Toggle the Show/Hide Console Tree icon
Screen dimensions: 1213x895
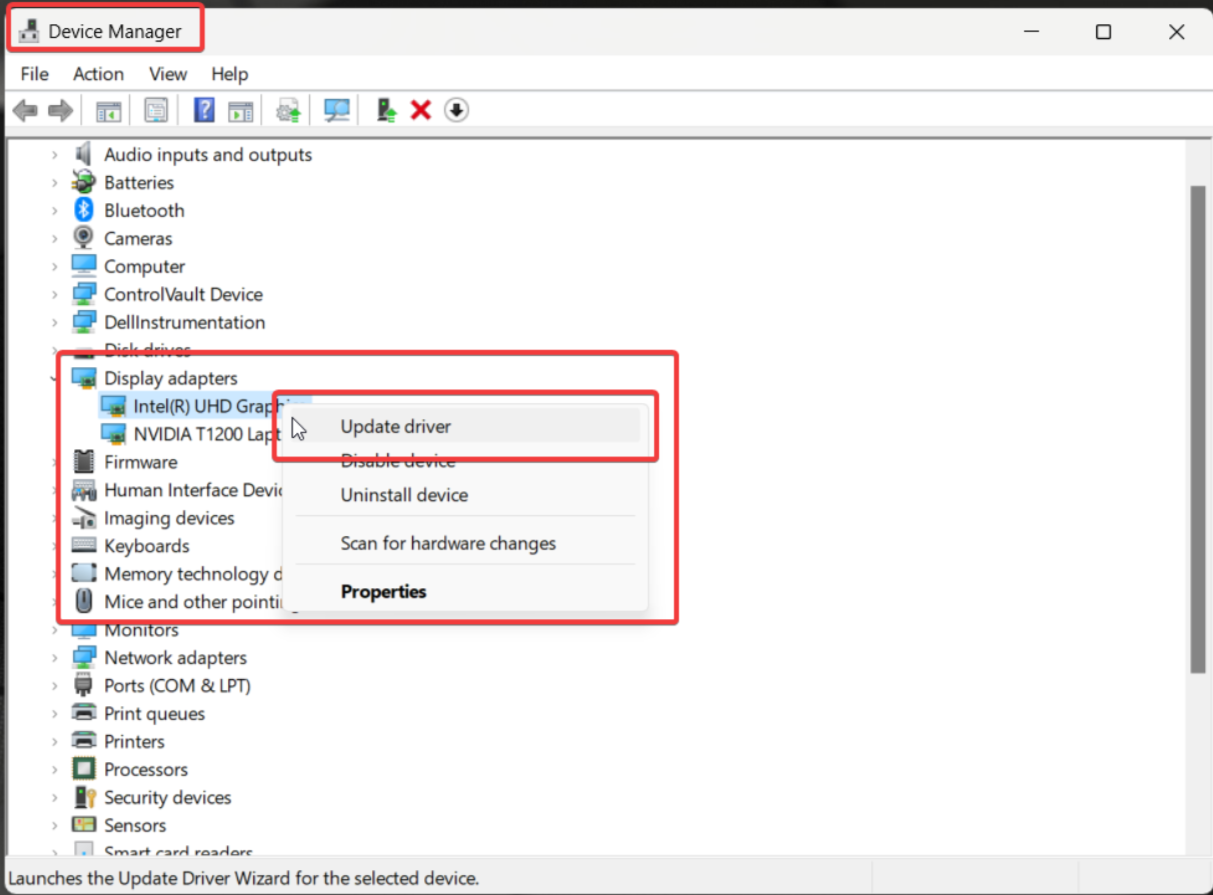click(108, 110)
